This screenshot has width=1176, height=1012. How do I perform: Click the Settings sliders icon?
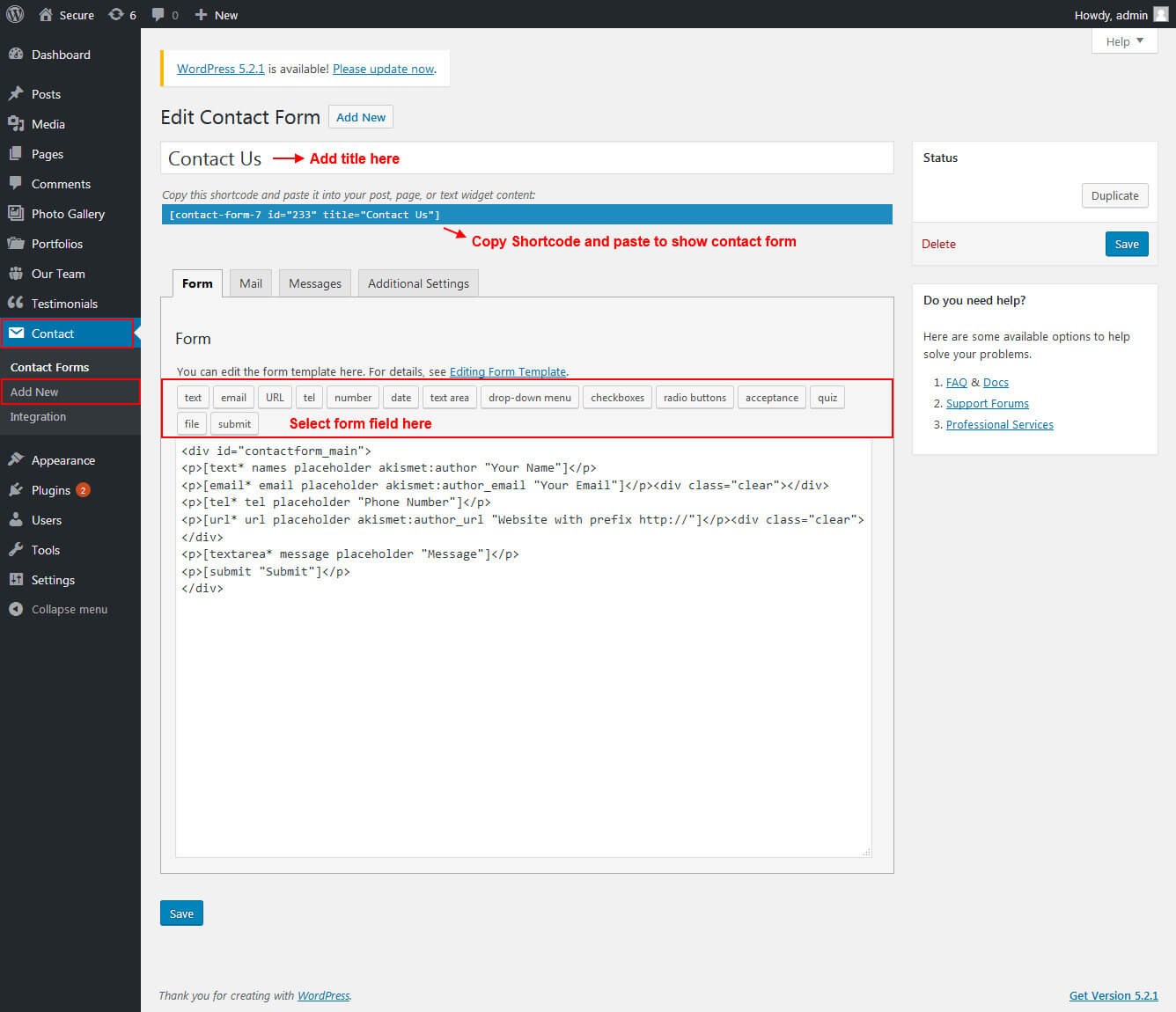click(16, 579)
